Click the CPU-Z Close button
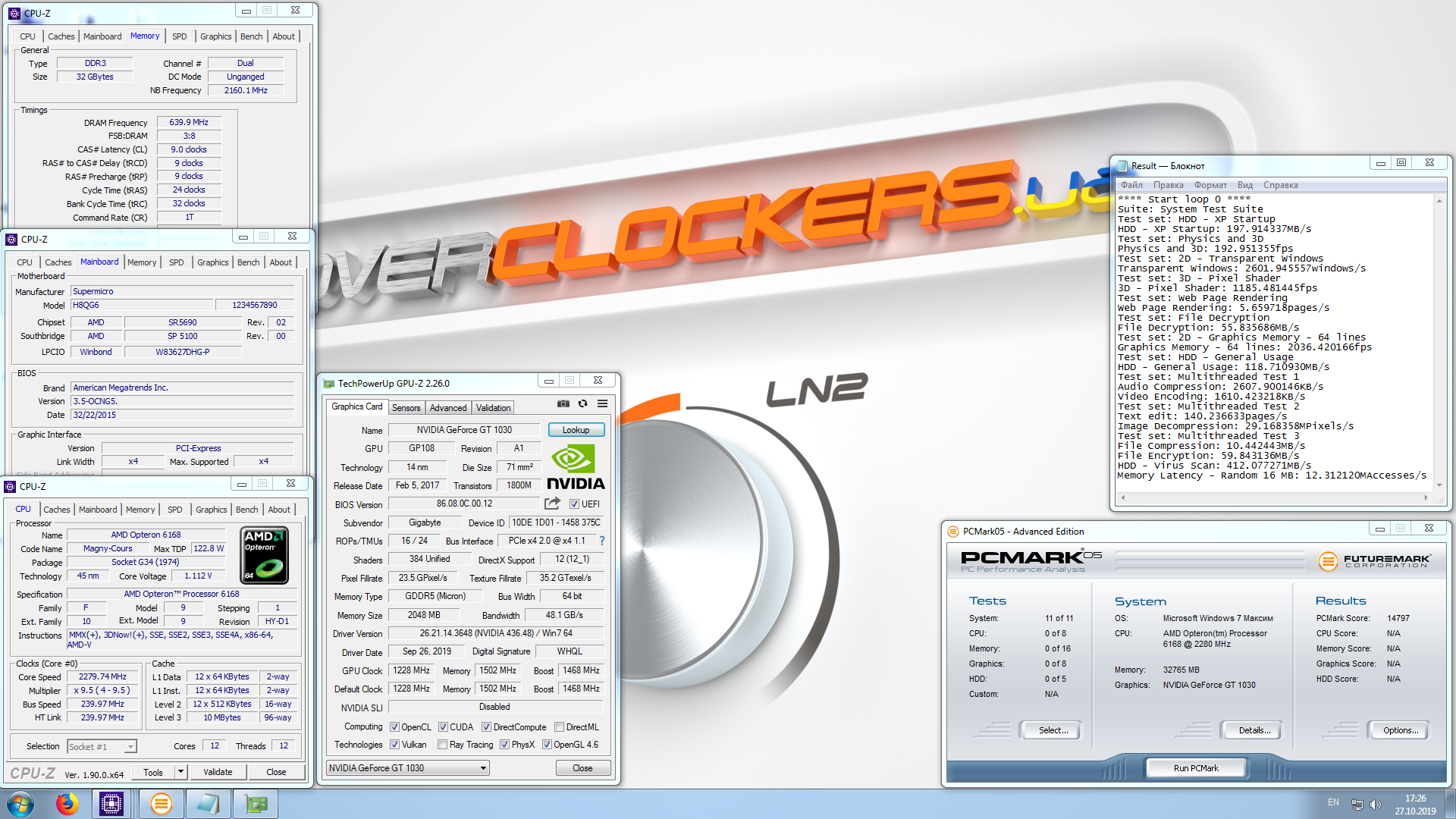Screen dimensions: 1456x819 276,772
